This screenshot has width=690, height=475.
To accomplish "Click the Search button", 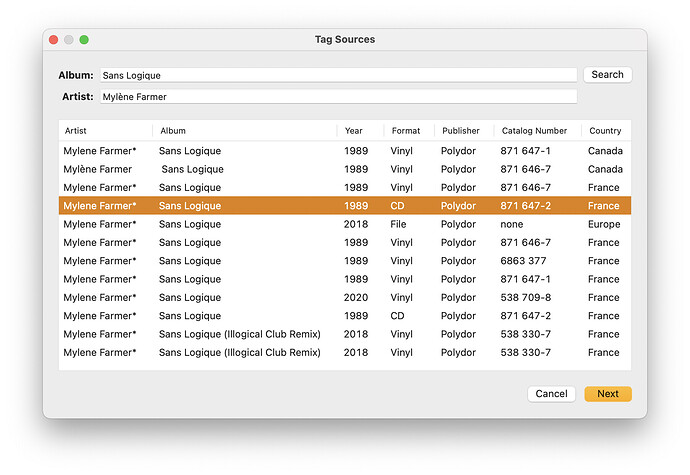I will (607, 74).
